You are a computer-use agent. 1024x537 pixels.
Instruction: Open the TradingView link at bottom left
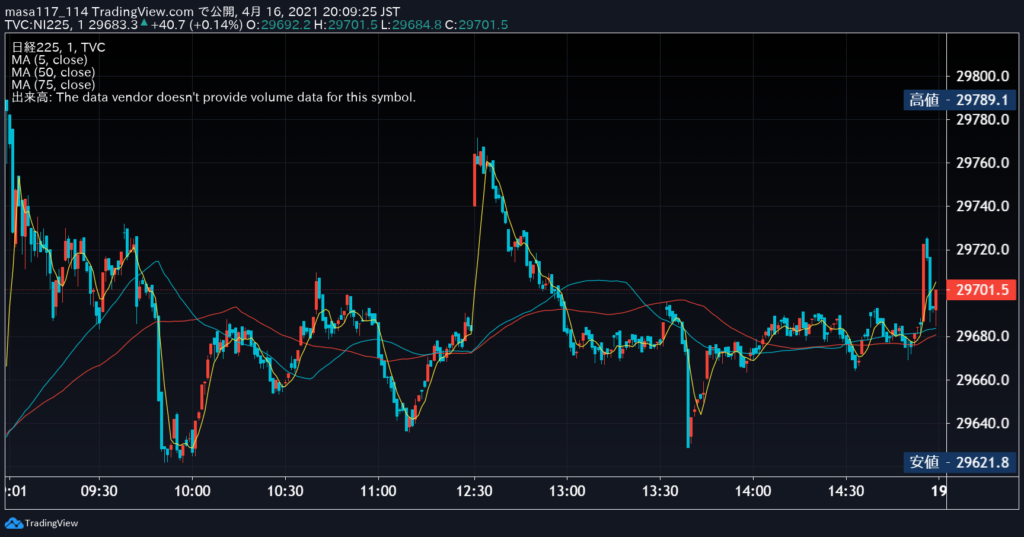pyautogui.click(x=41, y=523)
